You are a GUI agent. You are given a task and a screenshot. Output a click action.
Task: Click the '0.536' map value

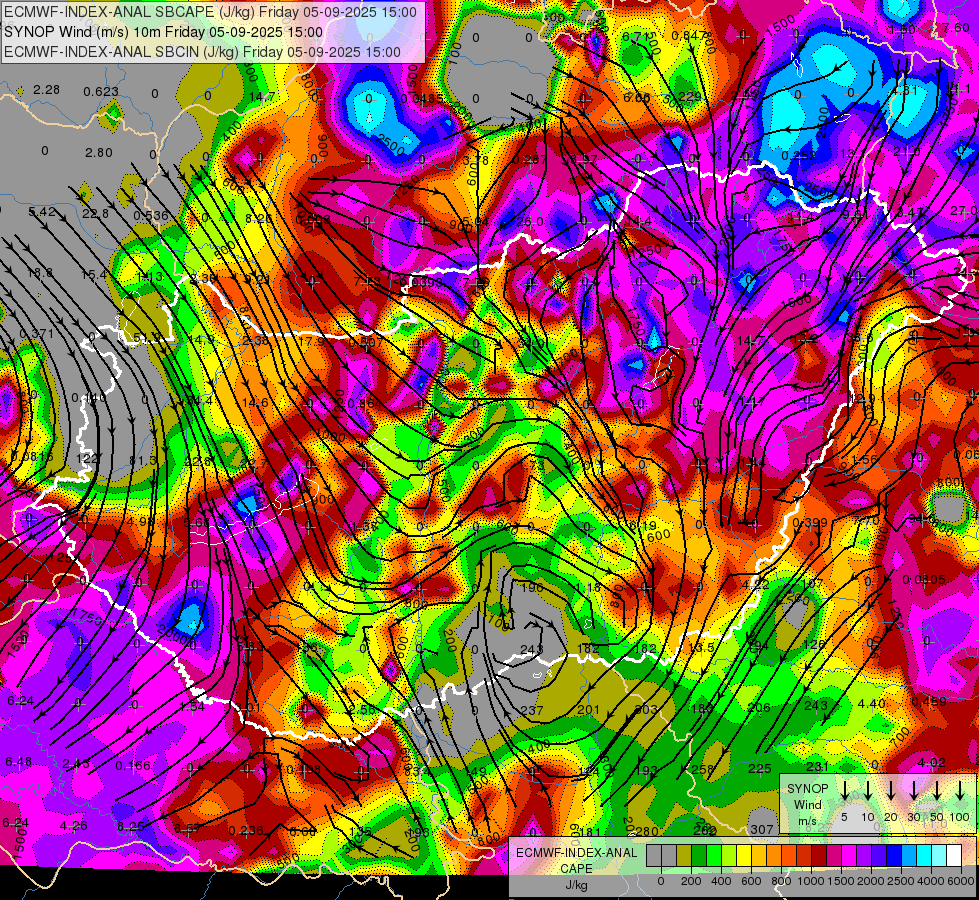151,216
